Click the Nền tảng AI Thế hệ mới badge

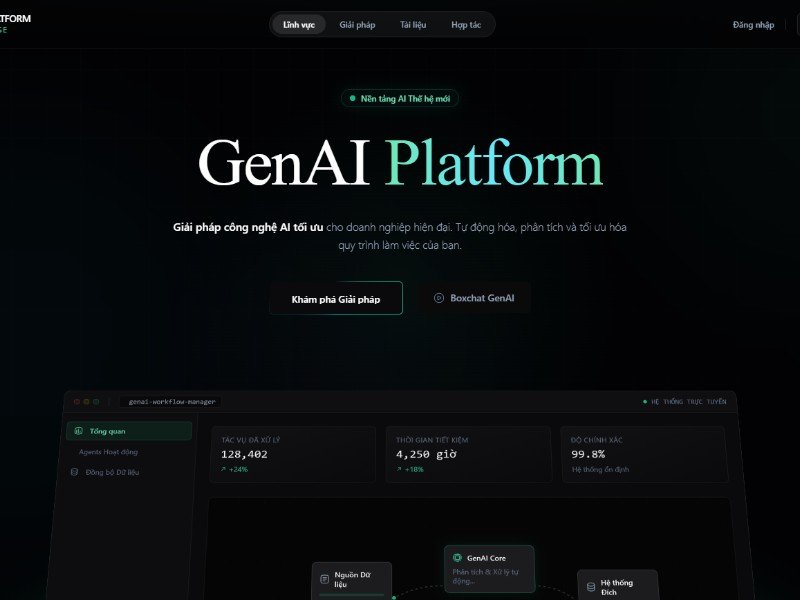tap(400, 99)
